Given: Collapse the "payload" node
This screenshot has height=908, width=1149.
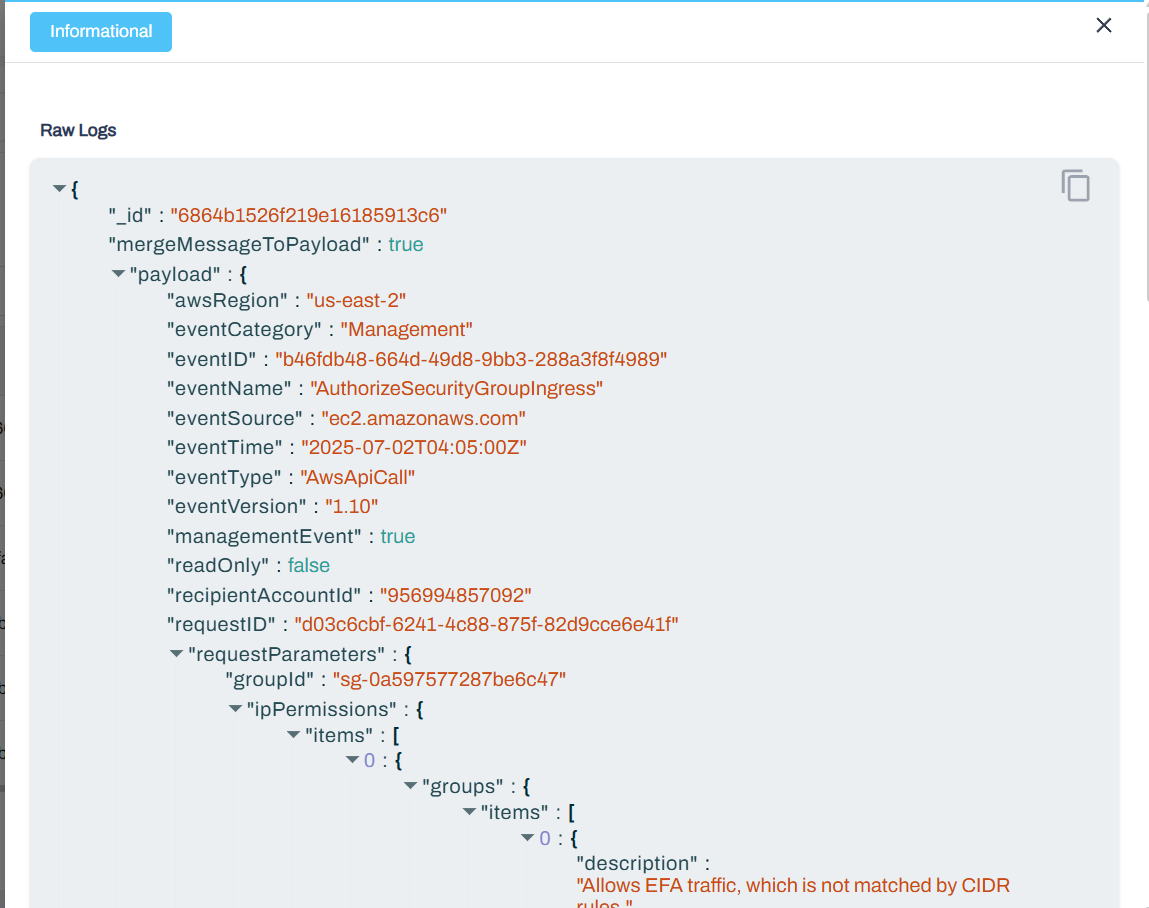Looking at the screenshot, I should [x=118, y=273].
